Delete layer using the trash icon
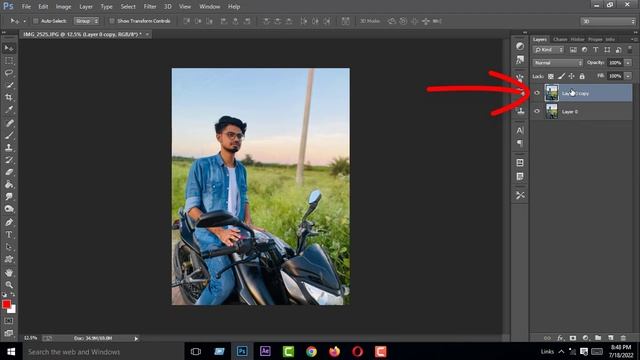 pos(623,338)
